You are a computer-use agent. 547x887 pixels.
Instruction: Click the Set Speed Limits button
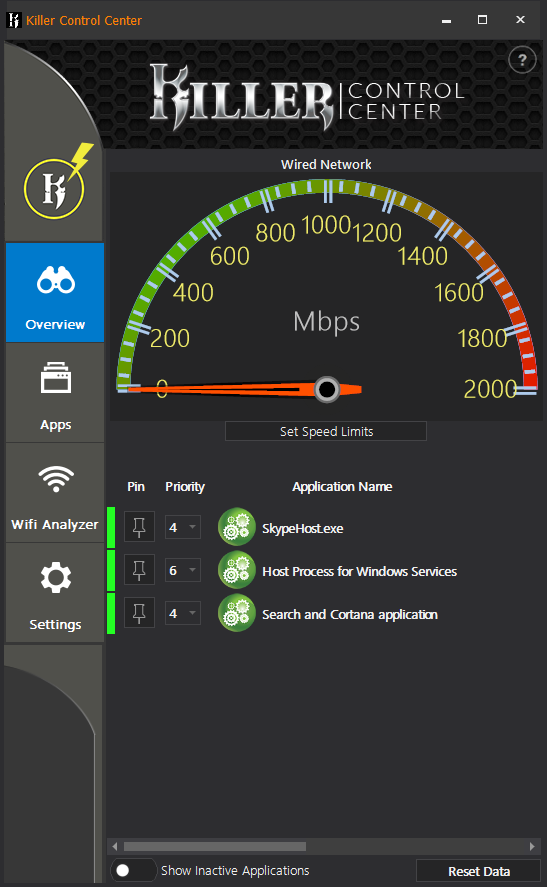326,431
